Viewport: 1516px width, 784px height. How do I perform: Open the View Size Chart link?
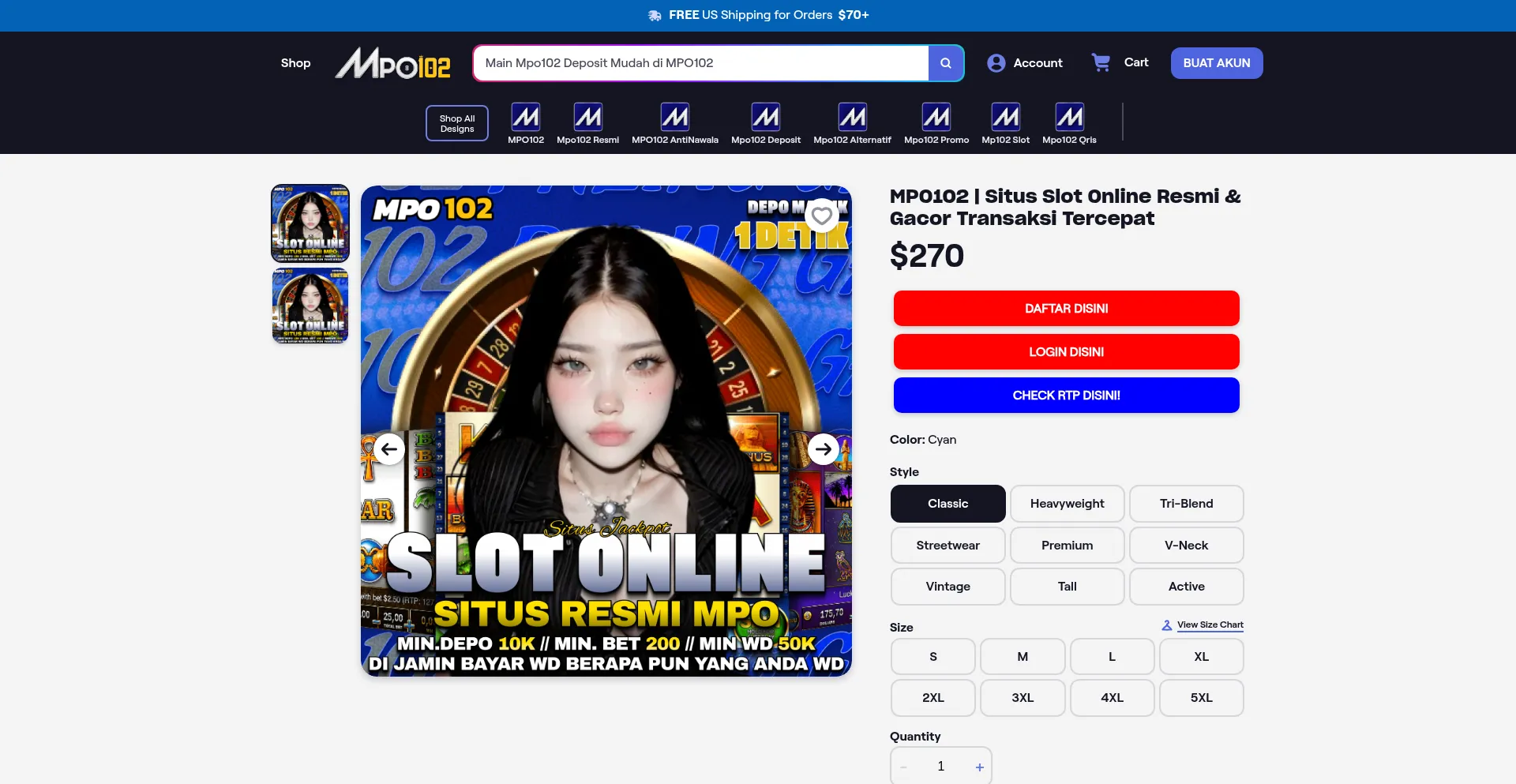(x=1210, y=625)
